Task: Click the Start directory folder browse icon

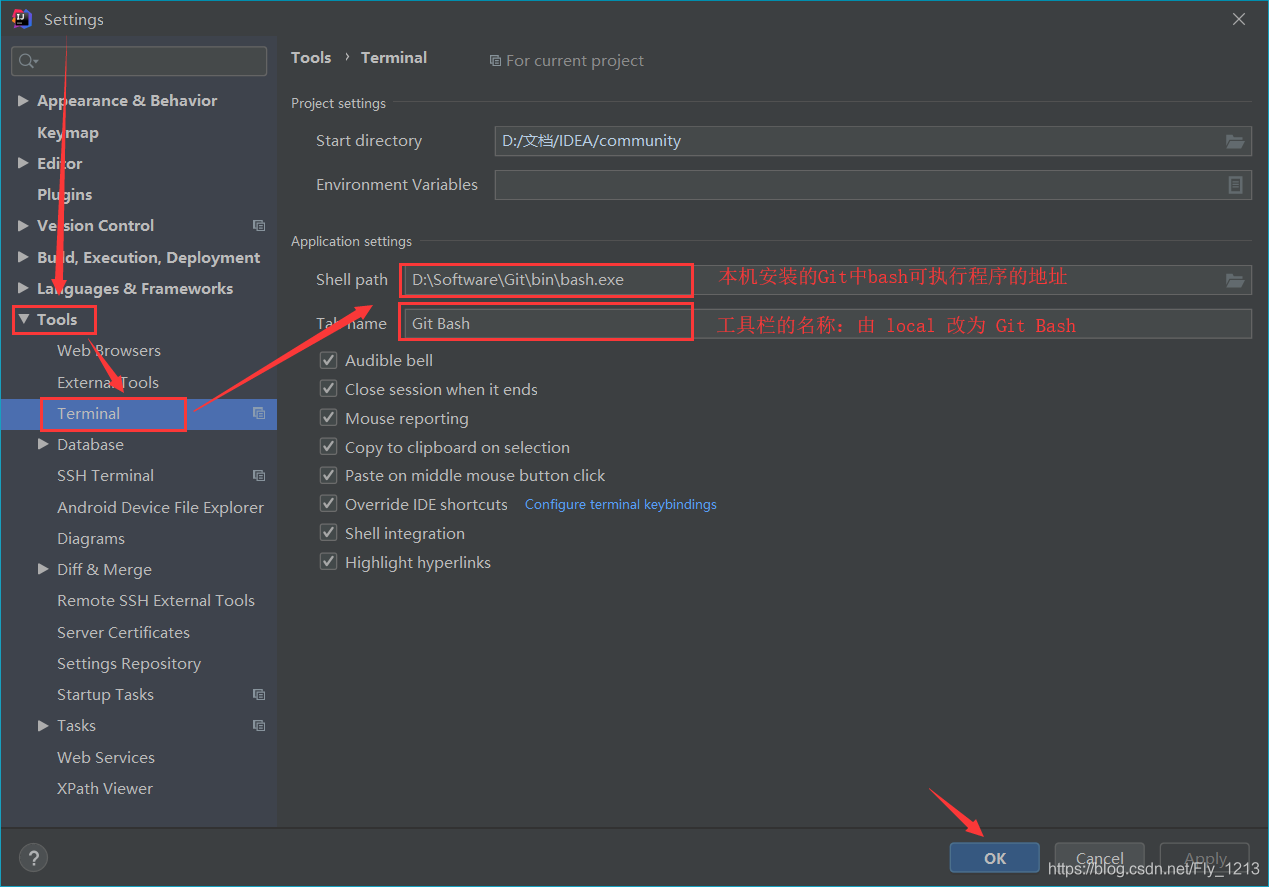Action: pos(1235,141)
